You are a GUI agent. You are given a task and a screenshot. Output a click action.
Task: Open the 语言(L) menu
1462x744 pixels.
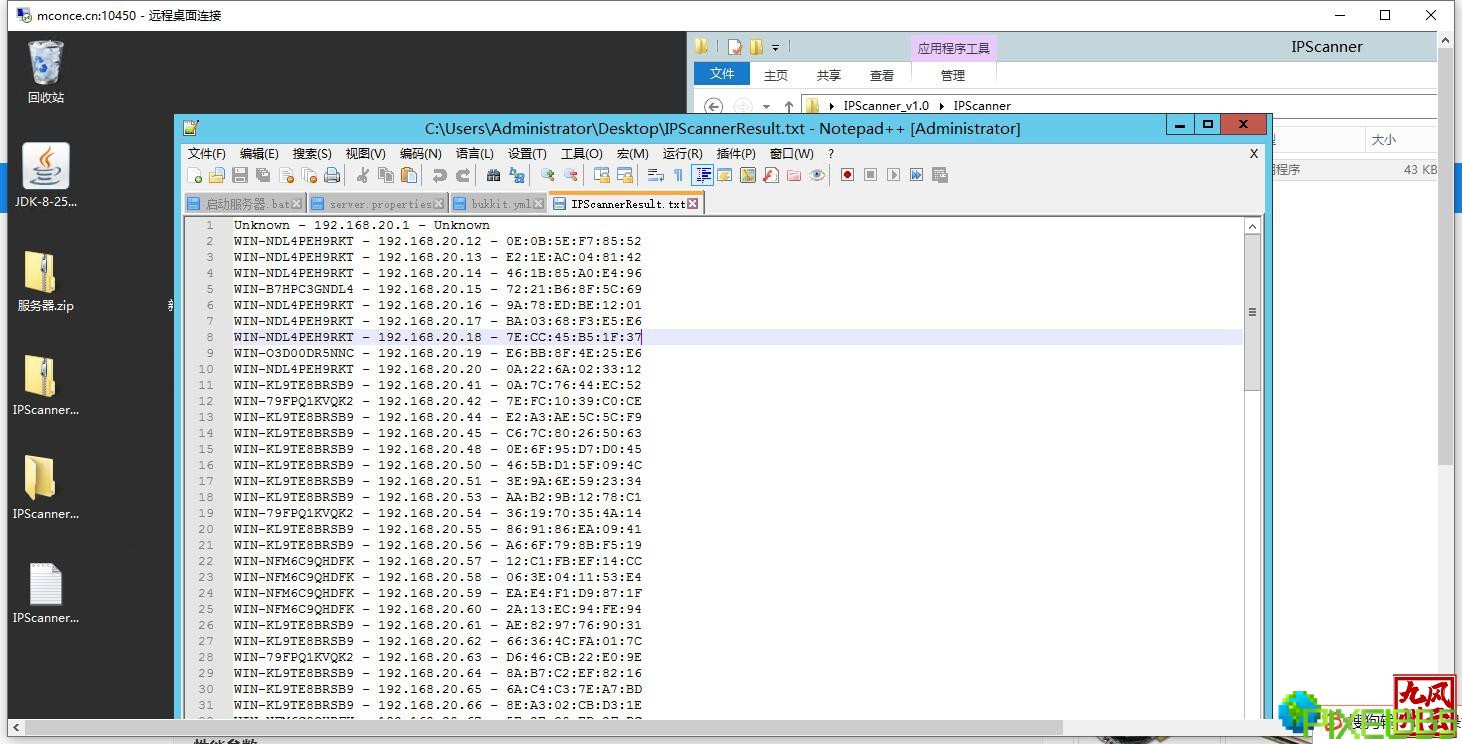(x=474, y=153)
